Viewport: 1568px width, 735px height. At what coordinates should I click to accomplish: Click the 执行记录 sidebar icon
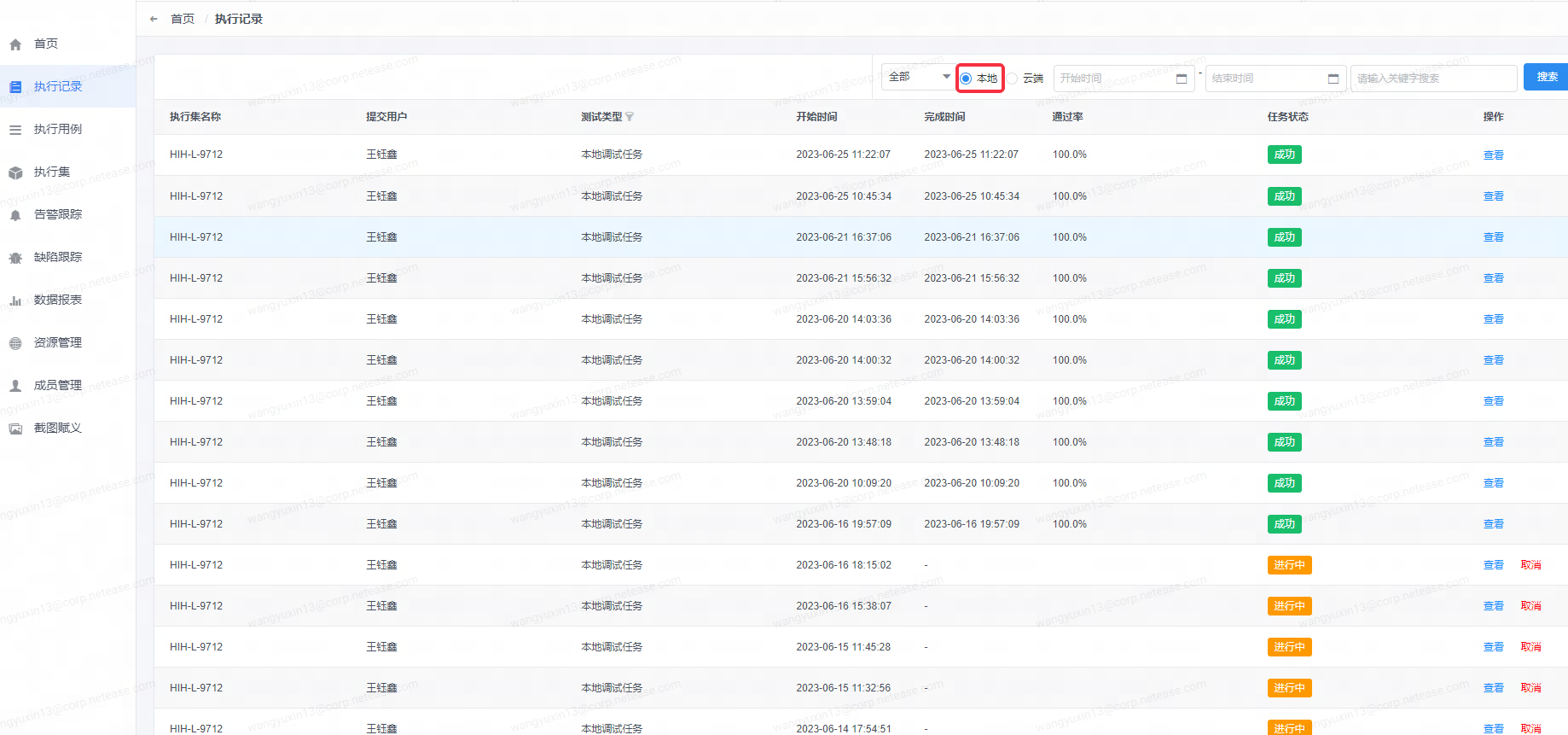coord(15,87)
